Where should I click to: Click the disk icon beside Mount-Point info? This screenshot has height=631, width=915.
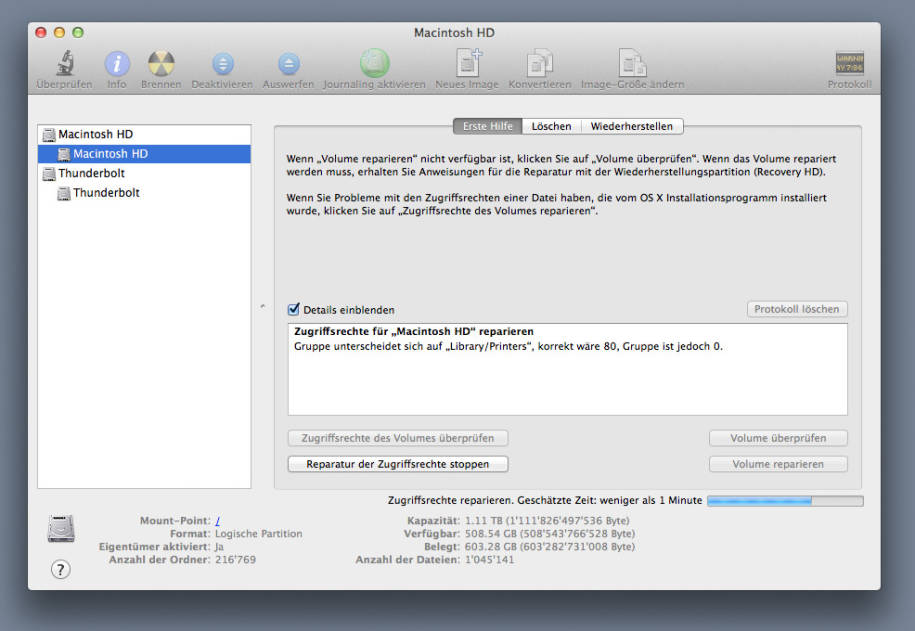tap(61, 528)
